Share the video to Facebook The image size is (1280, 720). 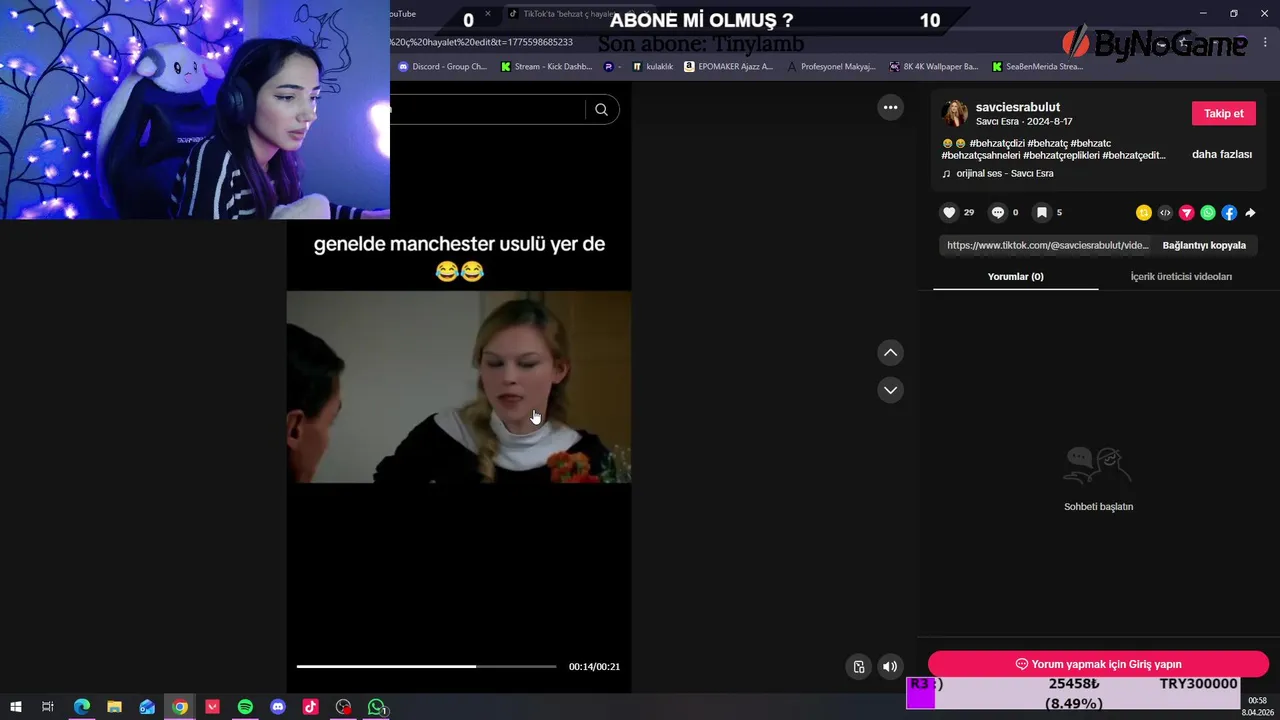click(x=1229, y=213)
